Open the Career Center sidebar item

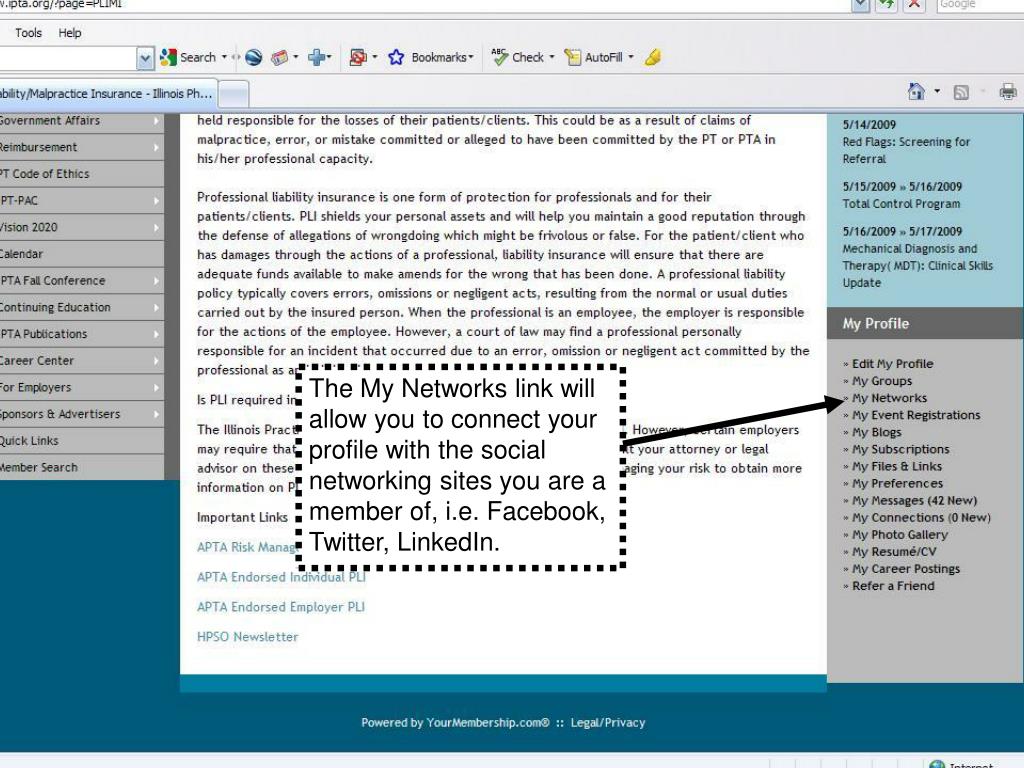click(82, 360)
